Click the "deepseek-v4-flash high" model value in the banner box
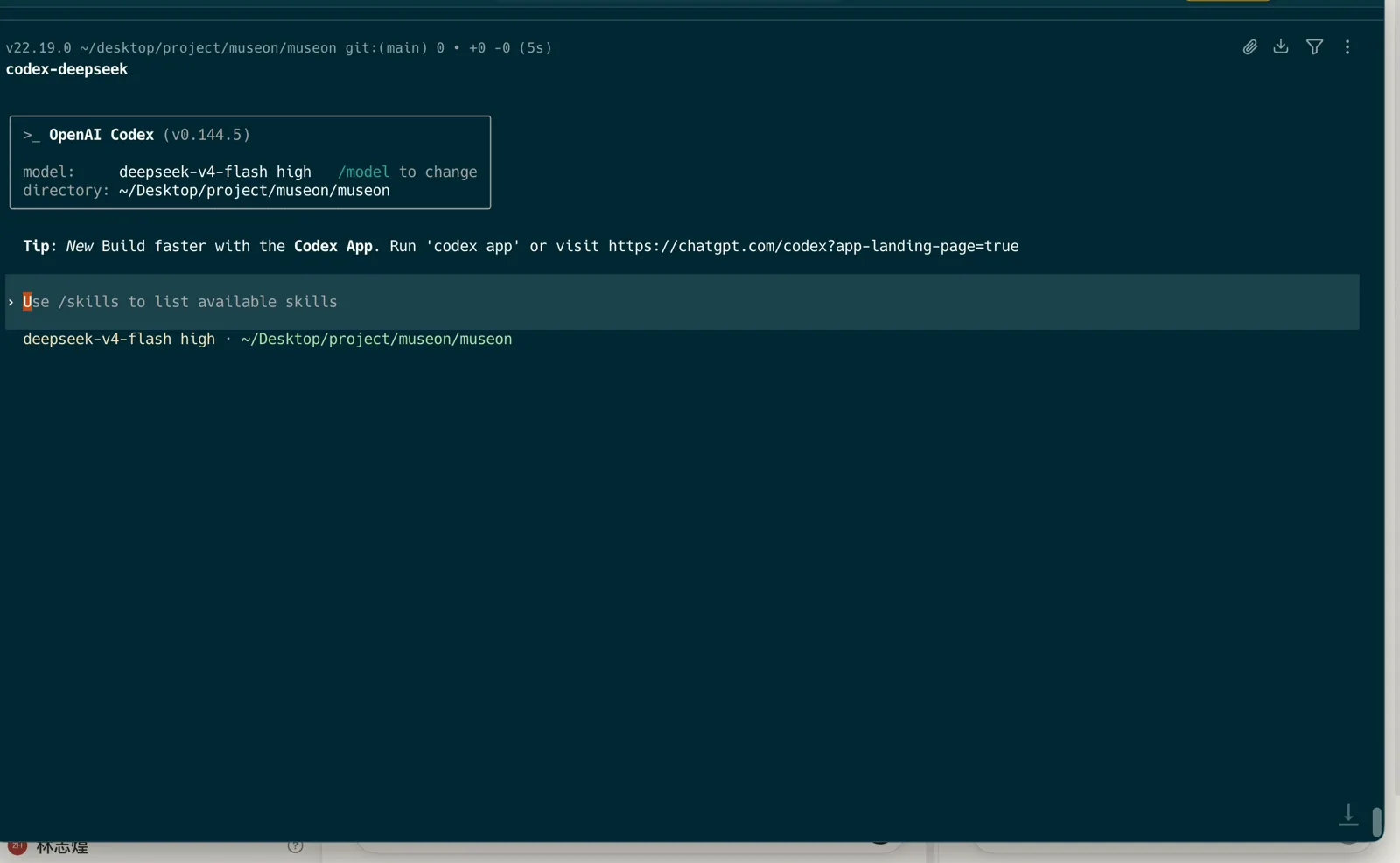 (x=215, y=172)
